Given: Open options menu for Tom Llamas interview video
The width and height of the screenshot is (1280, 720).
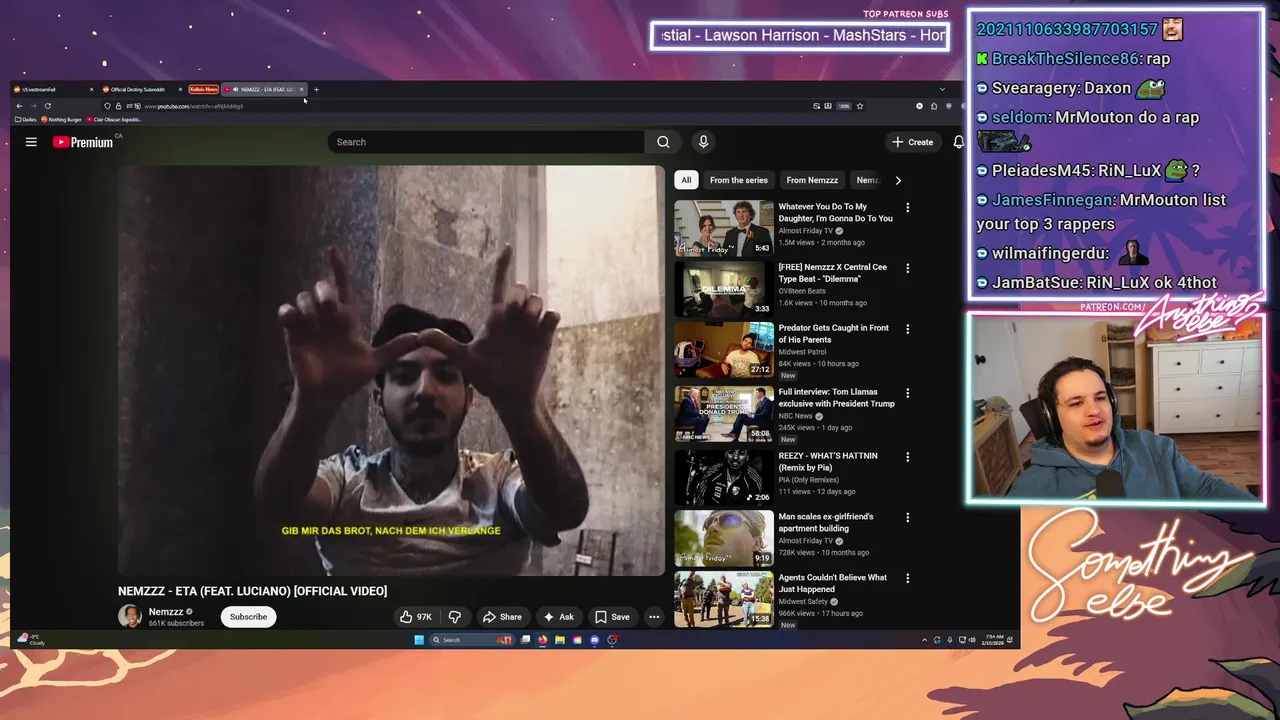Looking at the screenshot, I should pos(907,392).
